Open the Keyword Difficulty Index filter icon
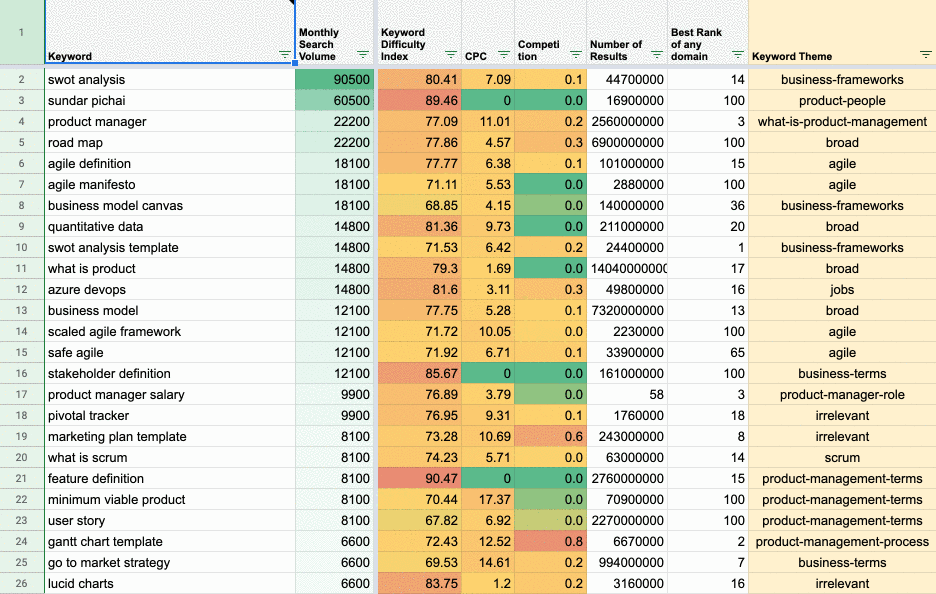This screenshot has height=594, width=936. point(451,55)
